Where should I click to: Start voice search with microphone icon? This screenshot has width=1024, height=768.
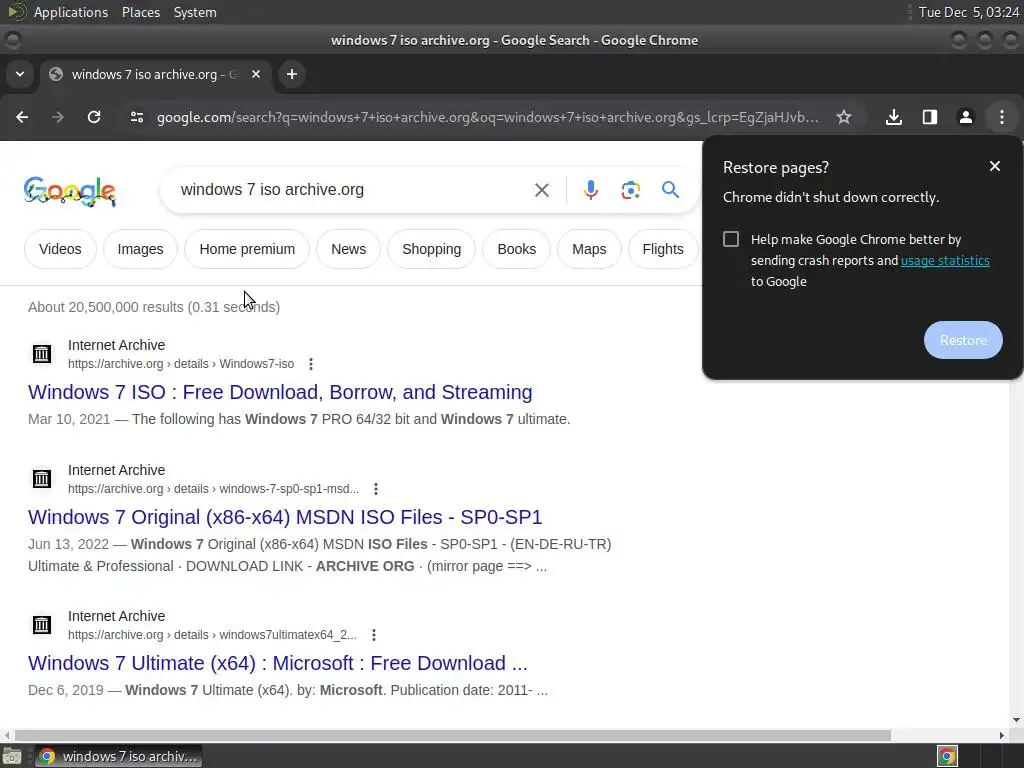590,190
